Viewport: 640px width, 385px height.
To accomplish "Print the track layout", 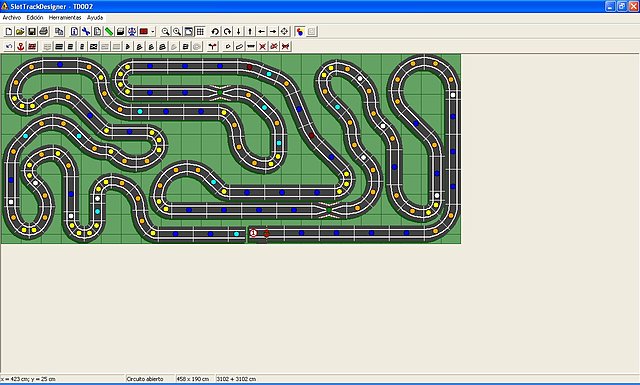I will (44, 31).
